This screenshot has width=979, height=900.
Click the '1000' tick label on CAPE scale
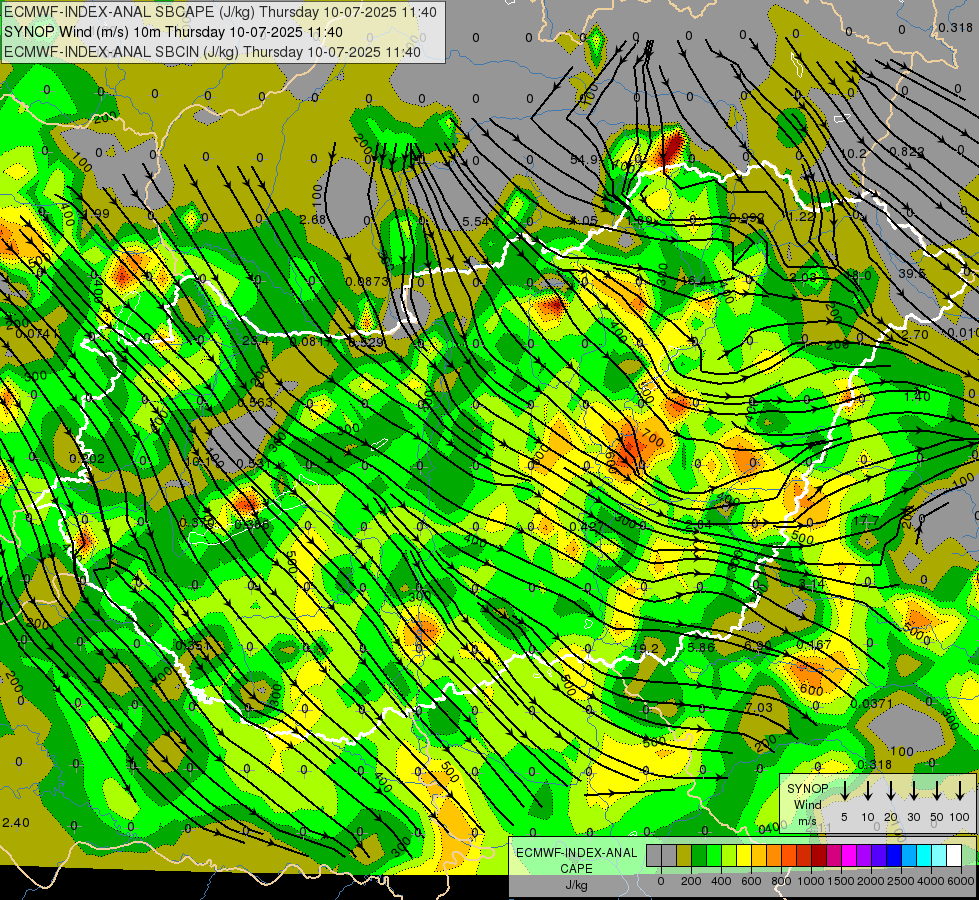(810, 881)
